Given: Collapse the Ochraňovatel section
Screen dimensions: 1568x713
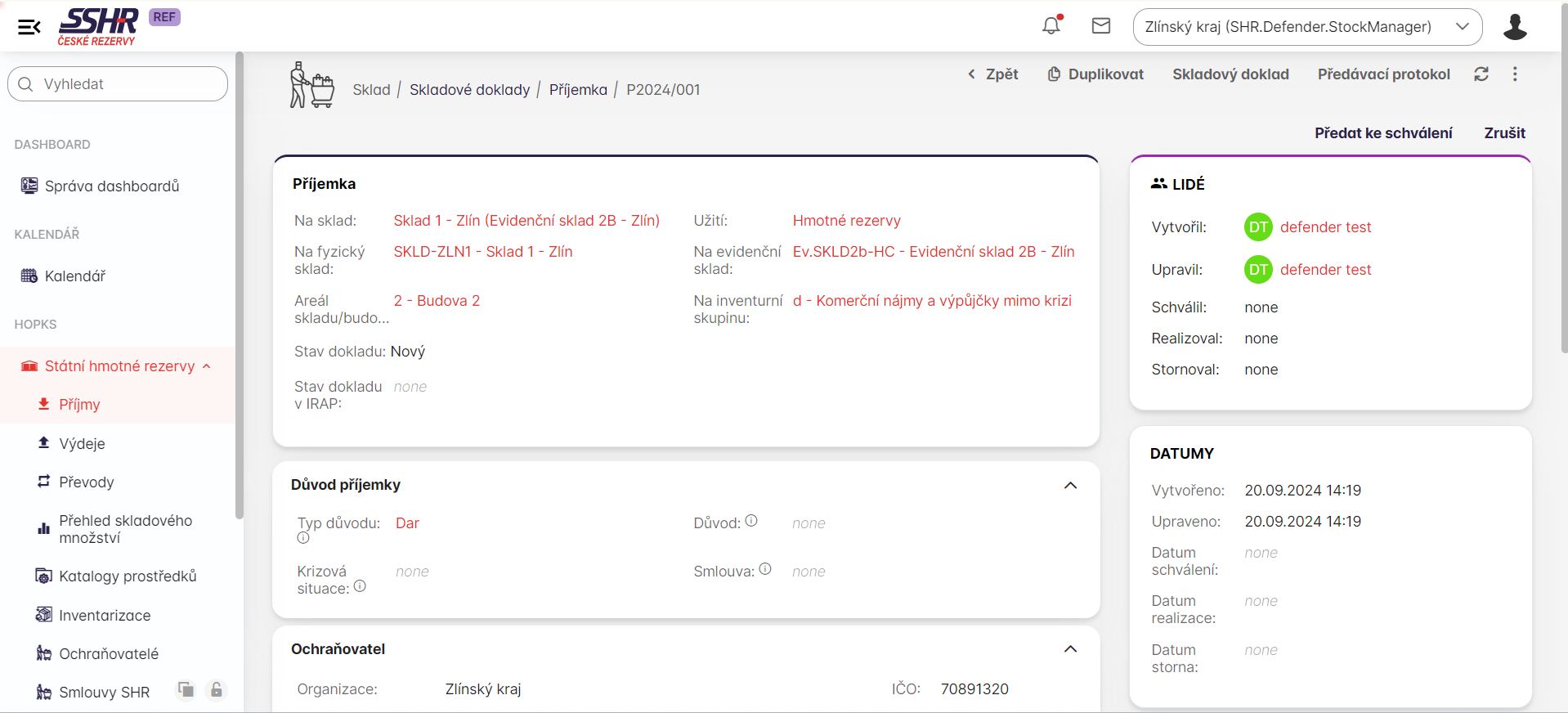Looking at the screenshot, I should click(1070, 649).
